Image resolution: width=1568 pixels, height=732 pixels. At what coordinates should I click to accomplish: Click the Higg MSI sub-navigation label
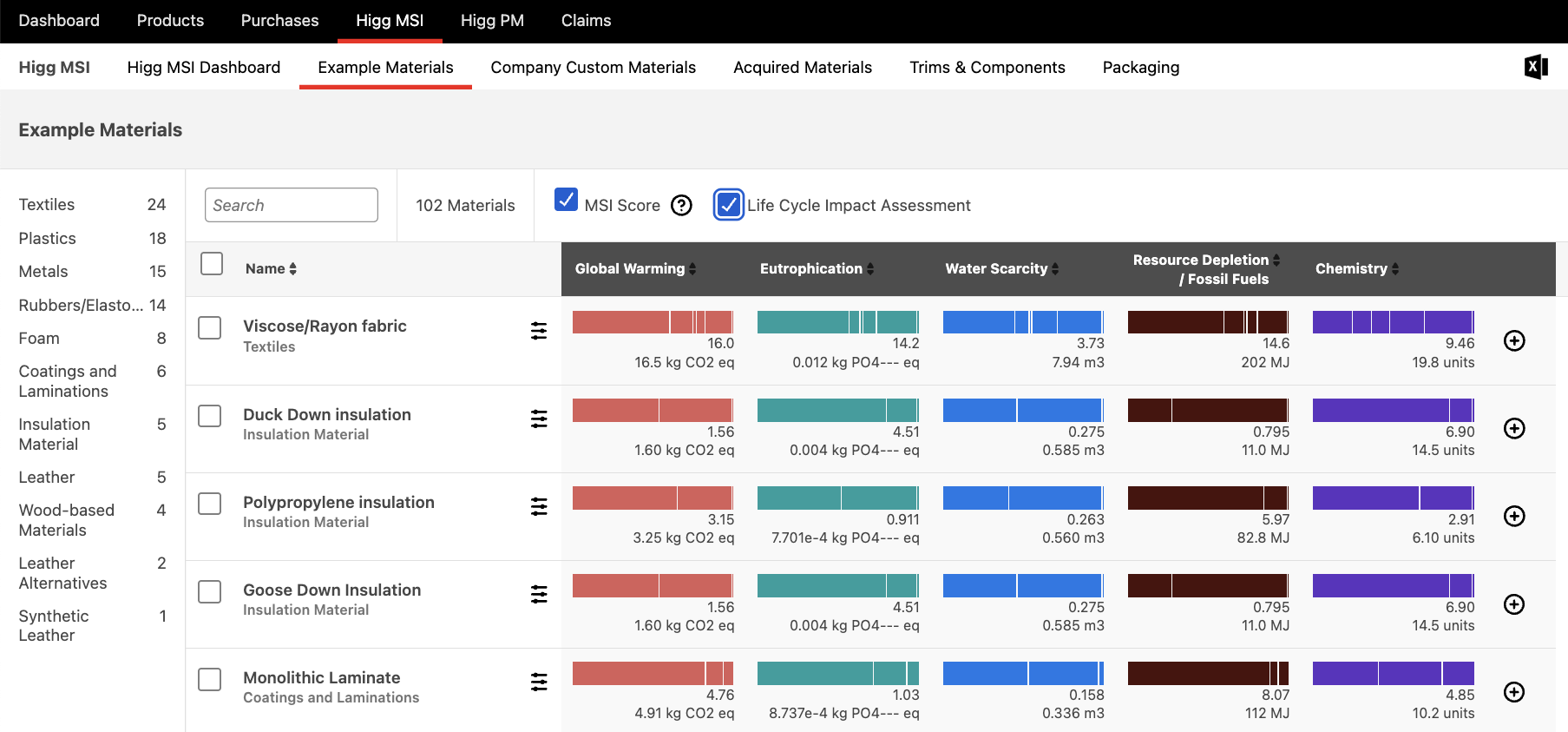click(x=55, y=68)
